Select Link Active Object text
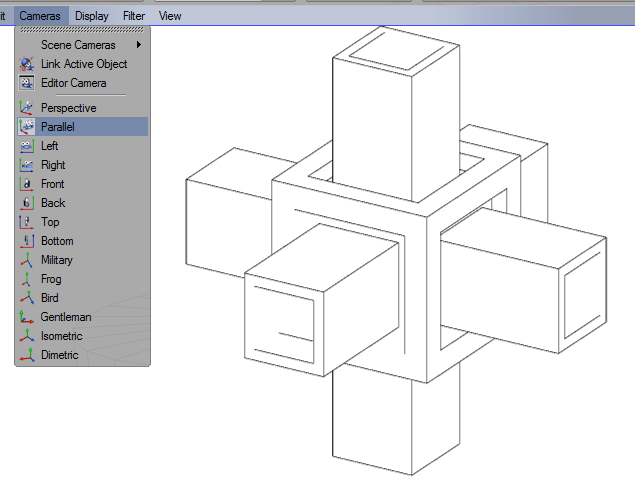Viewport: 635px width, 488px height. pyautogui.click(x=84, y=64)
